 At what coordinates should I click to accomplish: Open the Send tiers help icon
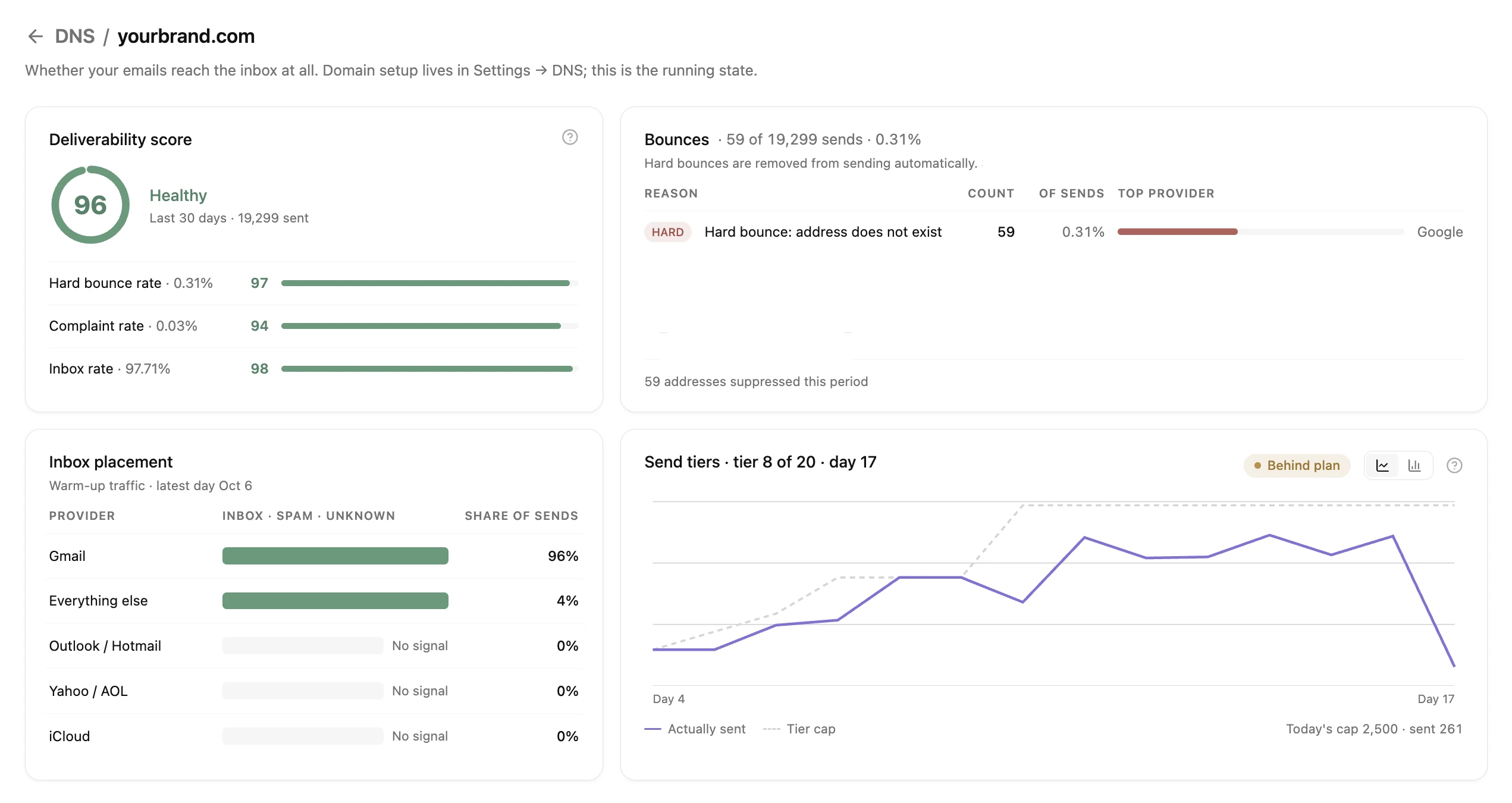click(1454, 465)
